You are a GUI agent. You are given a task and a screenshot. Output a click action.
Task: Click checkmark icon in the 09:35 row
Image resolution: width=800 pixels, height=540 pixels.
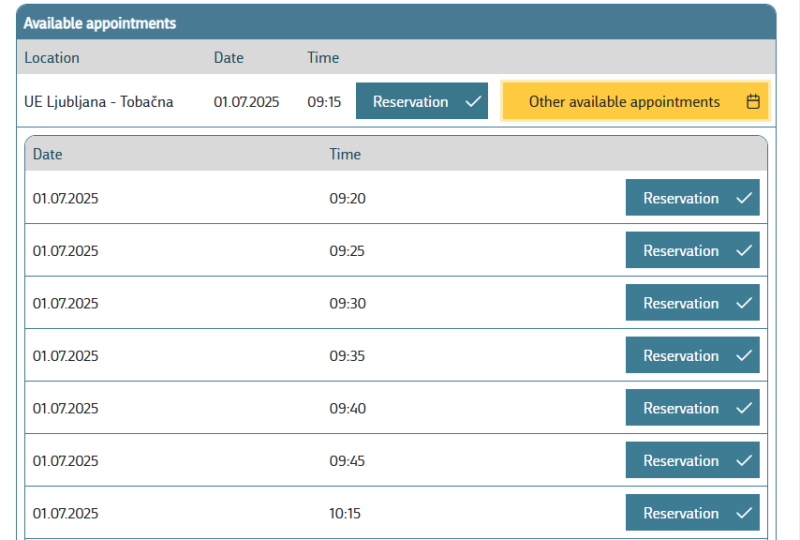(x=744, y=356)
